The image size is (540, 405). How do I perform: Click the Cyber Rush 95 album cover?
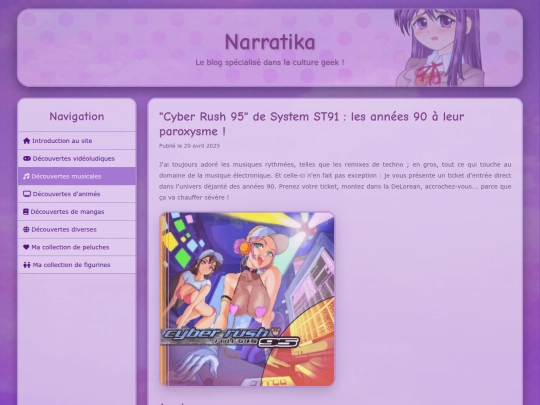pyautogui.click(x=247, y=299)
